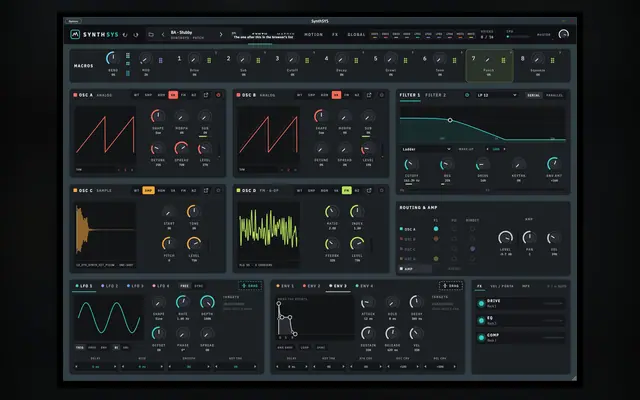The width and height of the screenshot is (640, 400).
Task: Click the OSC C Pitch knob
Action: 169,244
